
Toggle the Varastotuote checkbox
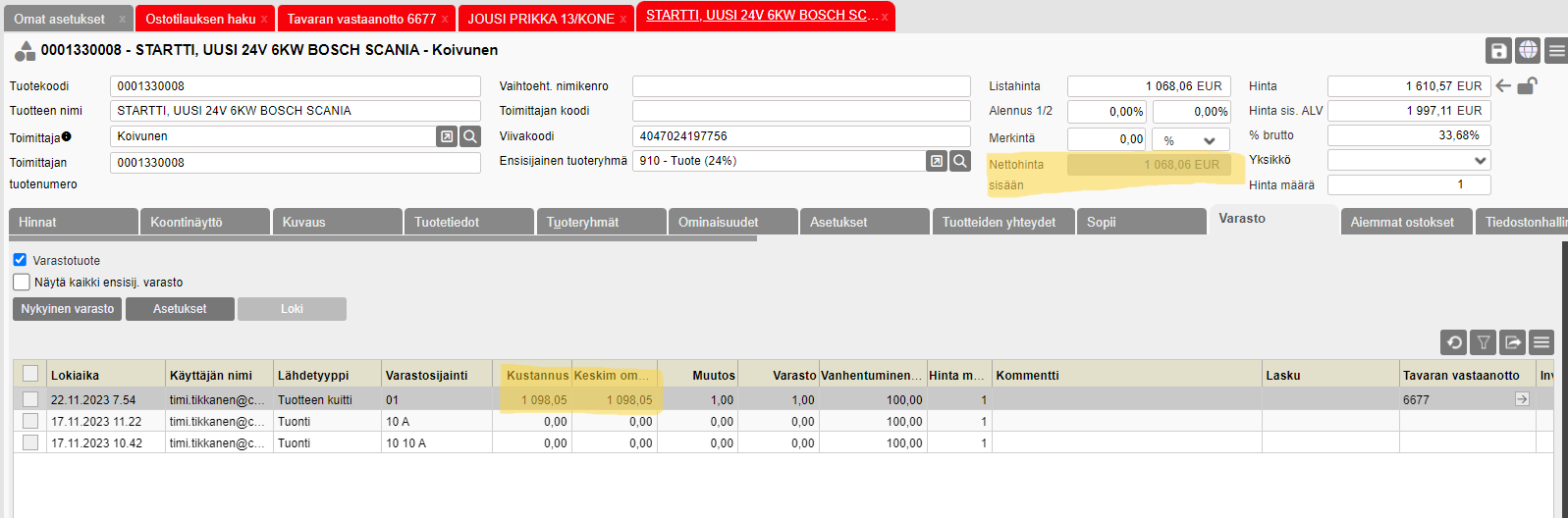coord(20,260)
